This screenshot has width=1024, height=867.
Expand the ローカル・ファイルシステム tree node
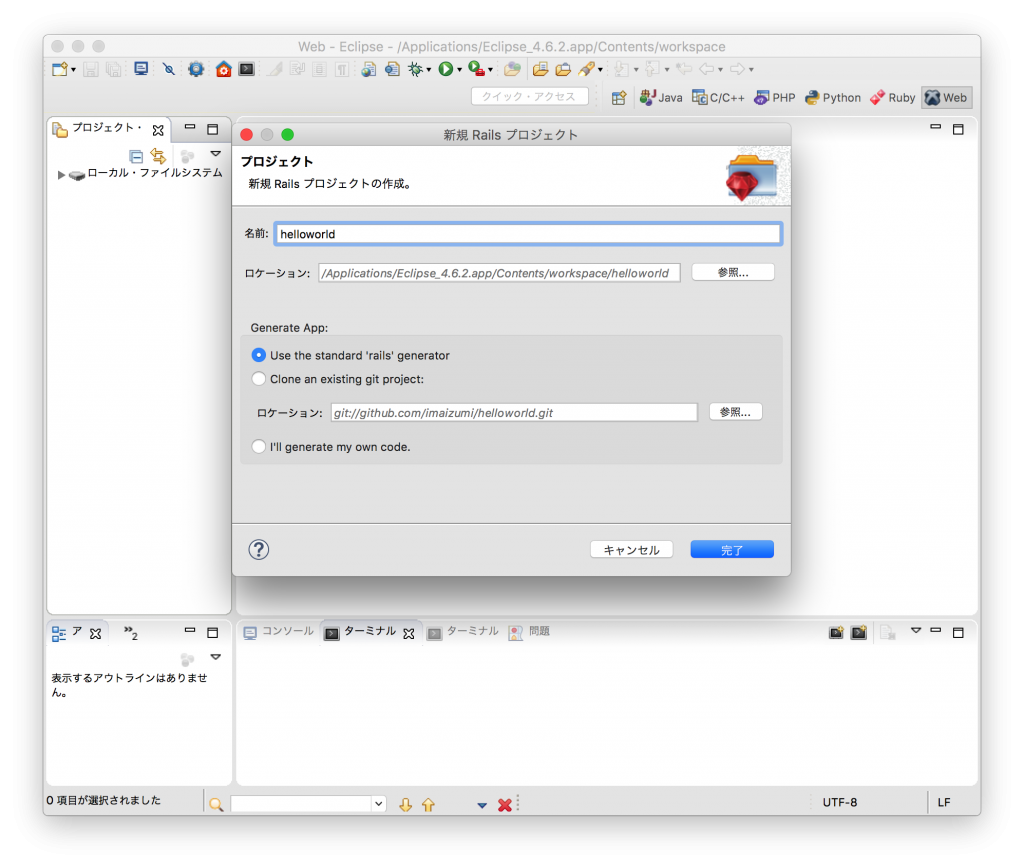[61, 175]
